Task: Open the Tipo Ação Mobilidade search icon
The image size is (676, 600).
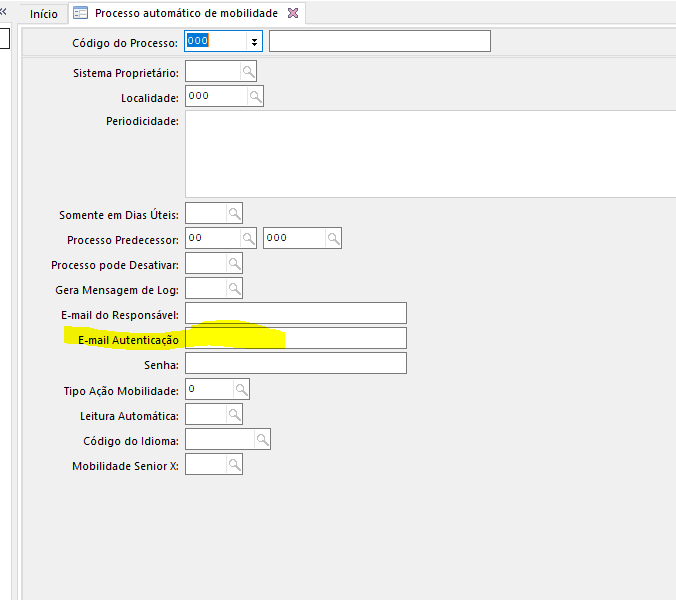Action: [241, 389]
